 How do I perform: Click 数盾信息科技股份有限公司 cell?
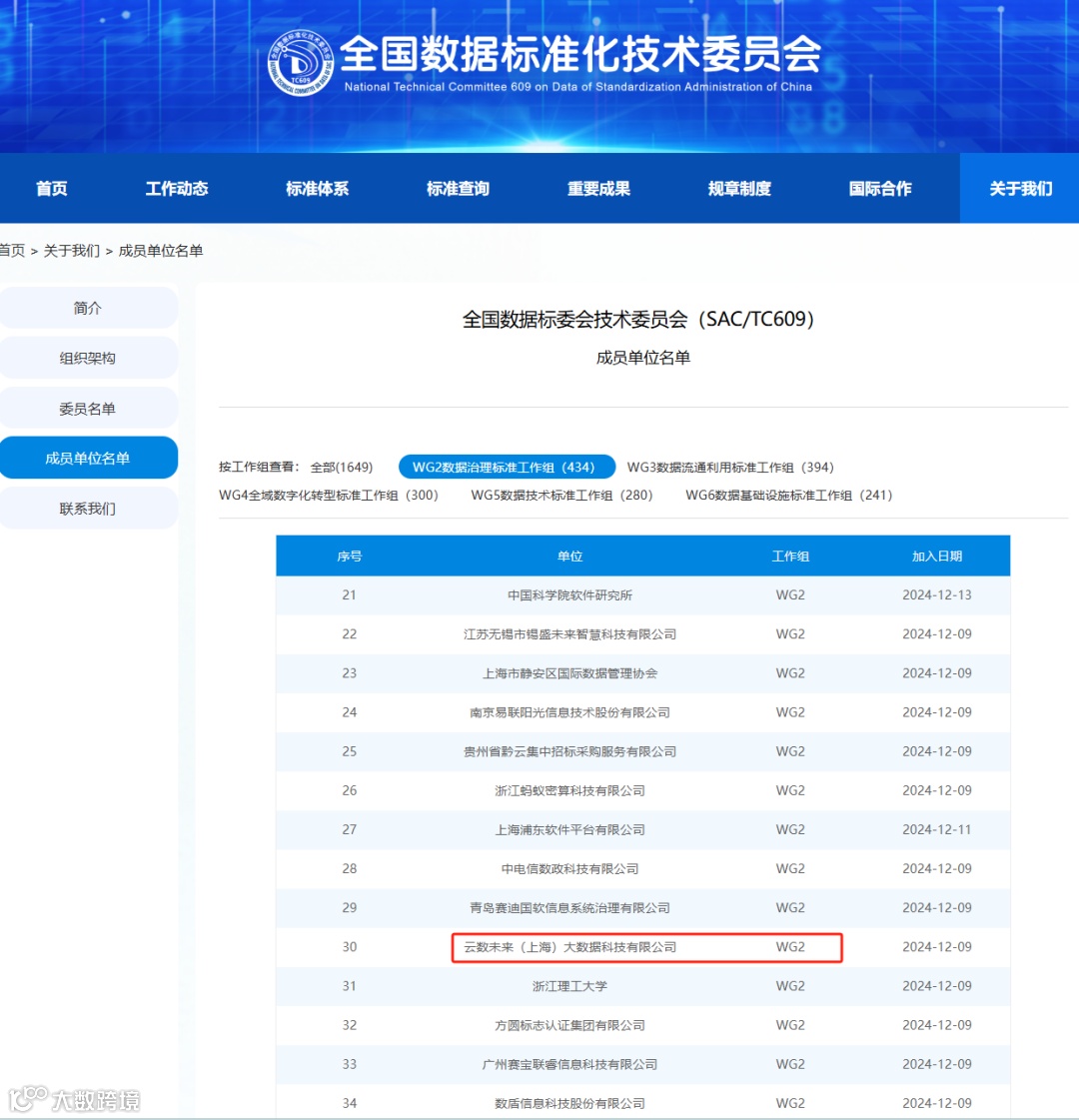click(x=569, y=1104)
